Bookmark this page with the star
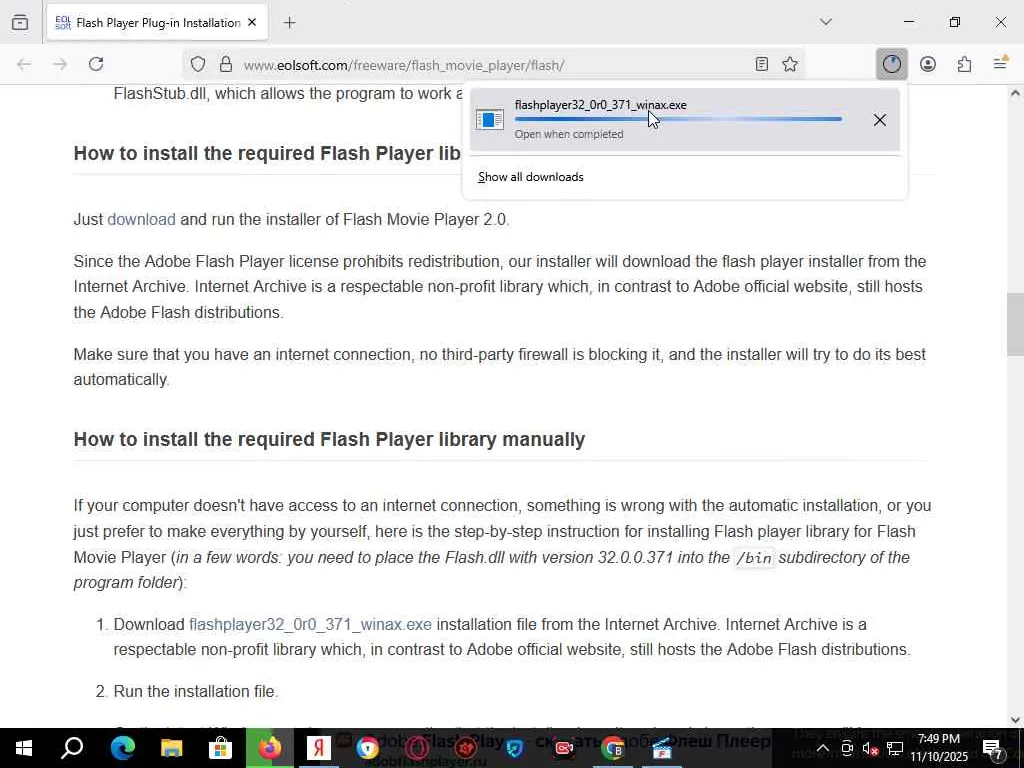 coord(790,64)
